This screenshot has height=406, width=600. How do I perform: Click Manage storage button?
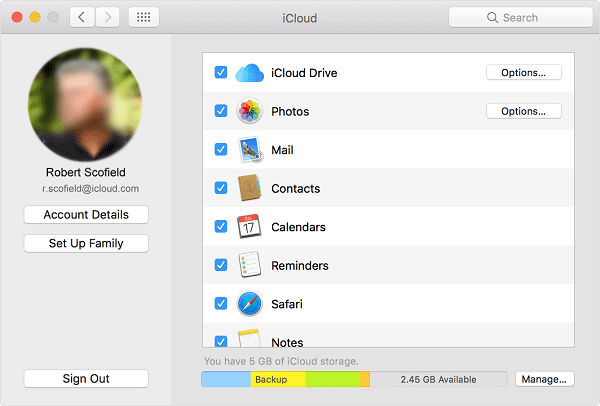544,379
